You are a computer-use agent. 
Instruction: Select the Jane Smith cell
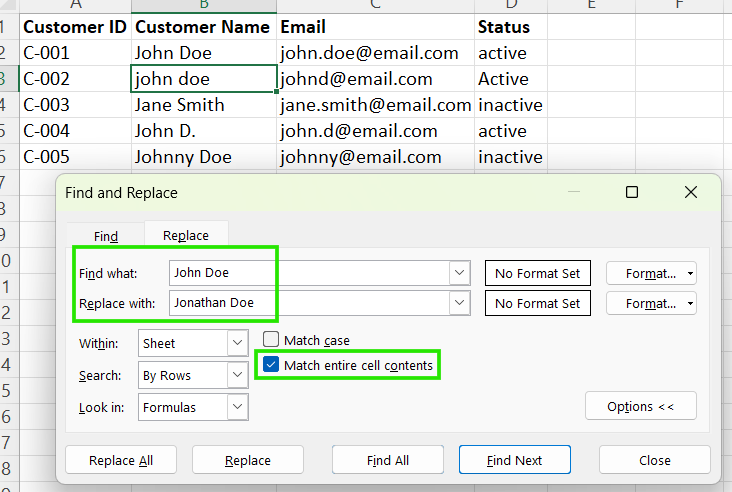(204, 105)
